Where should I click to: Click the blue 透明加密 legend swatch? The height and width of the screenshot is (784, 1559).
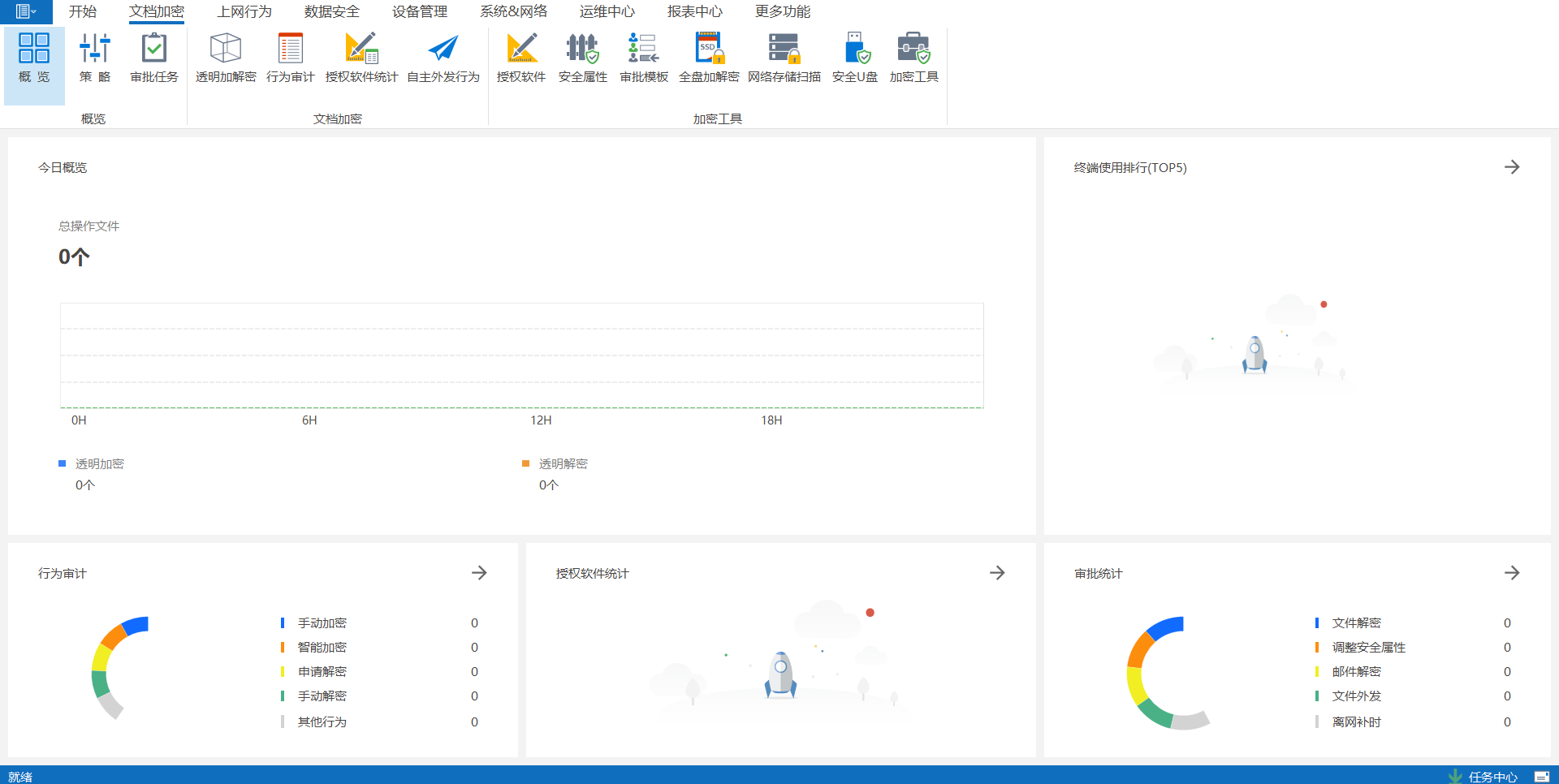click(62, 463)
